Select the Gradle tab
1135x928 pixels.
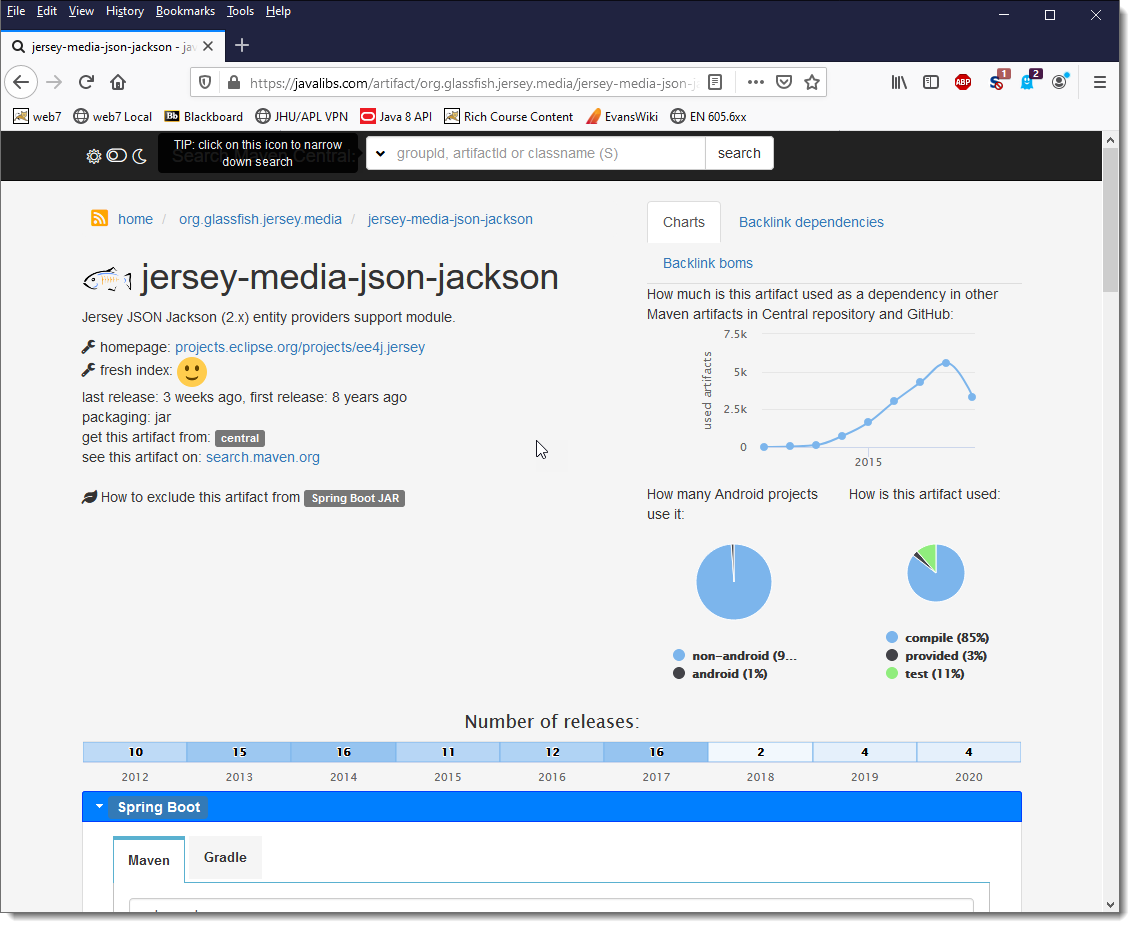point(225,858)
